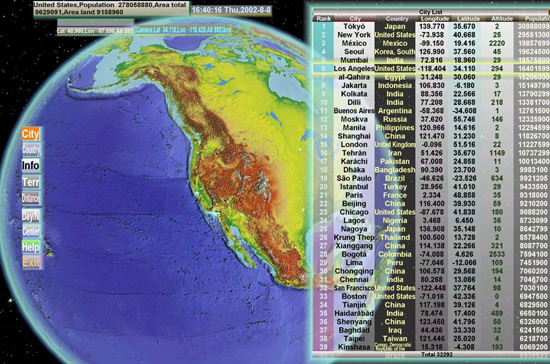Click the Camera Lat/Lon readout bar
The image size is (550, 364).
(183, 30)
